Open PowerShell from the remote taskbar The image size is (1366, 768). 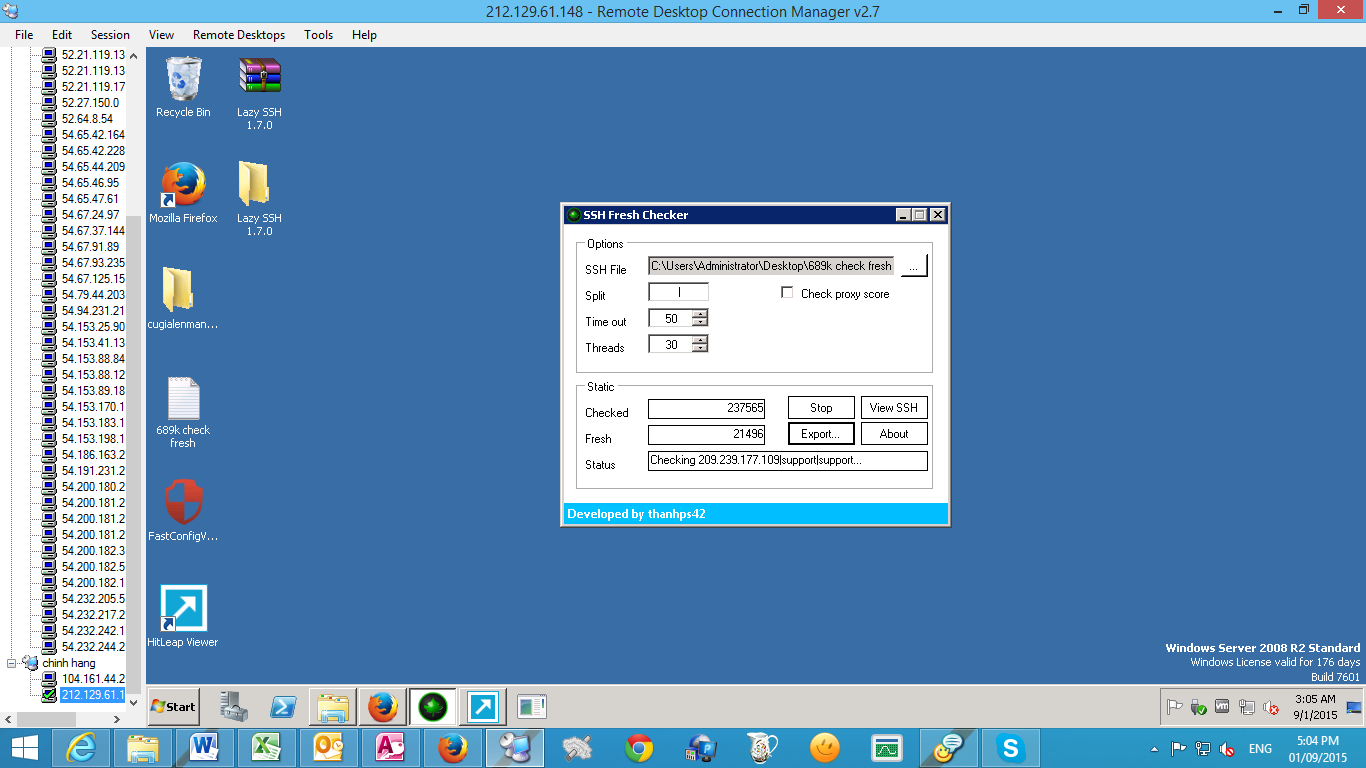(x=283, y=707)
